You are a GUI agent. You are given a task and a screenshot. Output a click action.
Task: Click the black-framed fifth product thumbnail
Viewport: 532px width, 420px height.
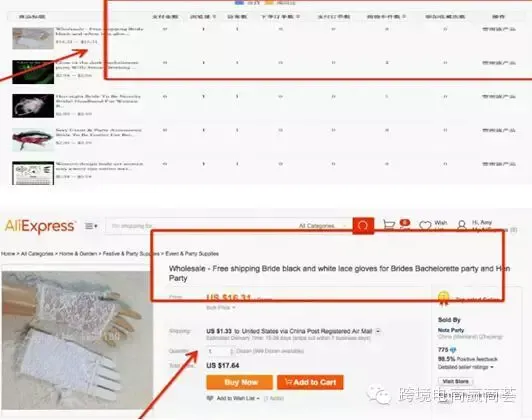click(33, 173)
